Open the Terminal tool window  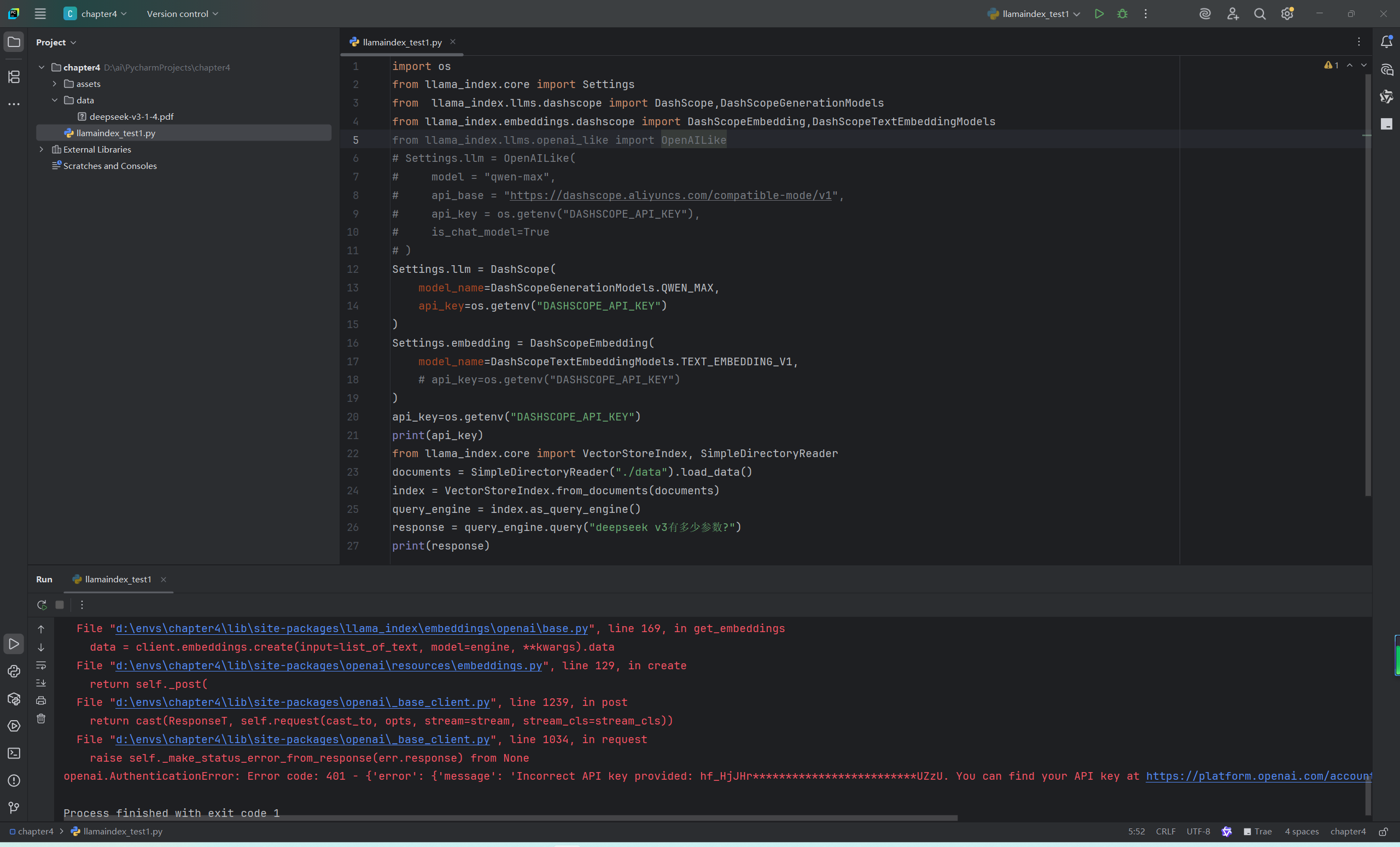[x=14, y=753]
